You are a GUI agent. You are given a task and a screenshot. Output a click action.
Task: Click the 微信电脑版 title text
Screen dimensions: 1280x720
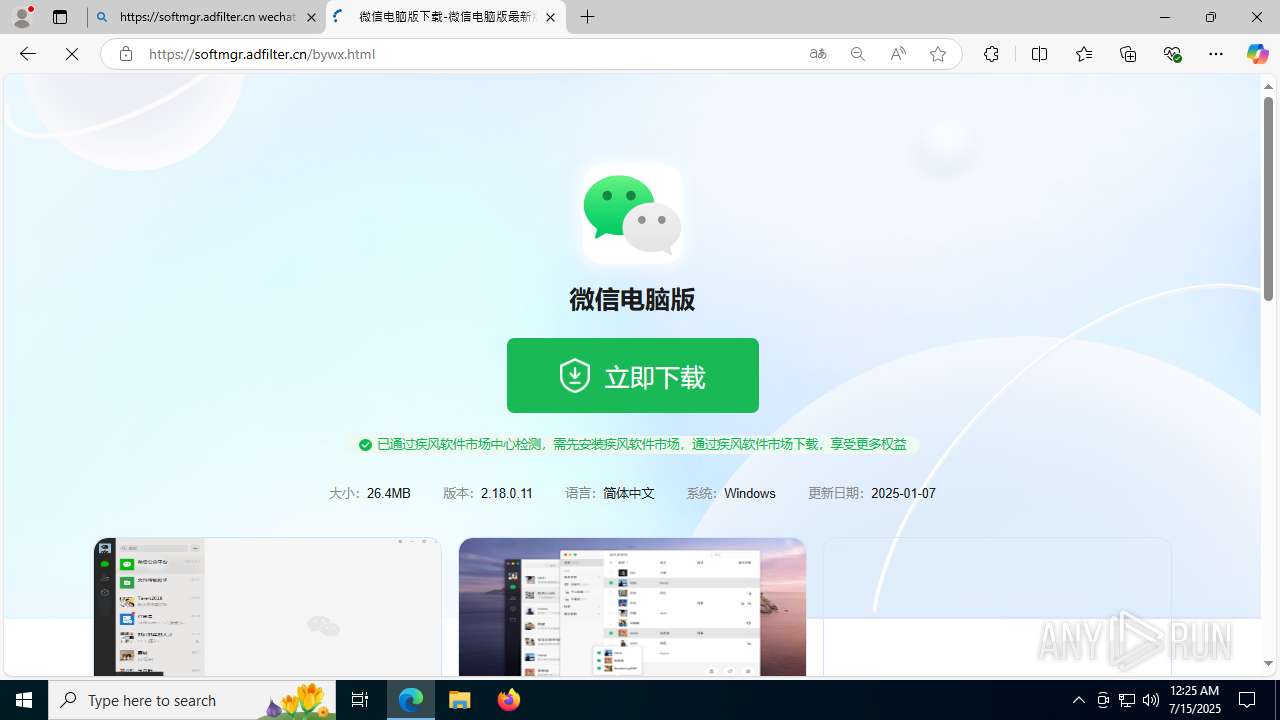[632, 299]
